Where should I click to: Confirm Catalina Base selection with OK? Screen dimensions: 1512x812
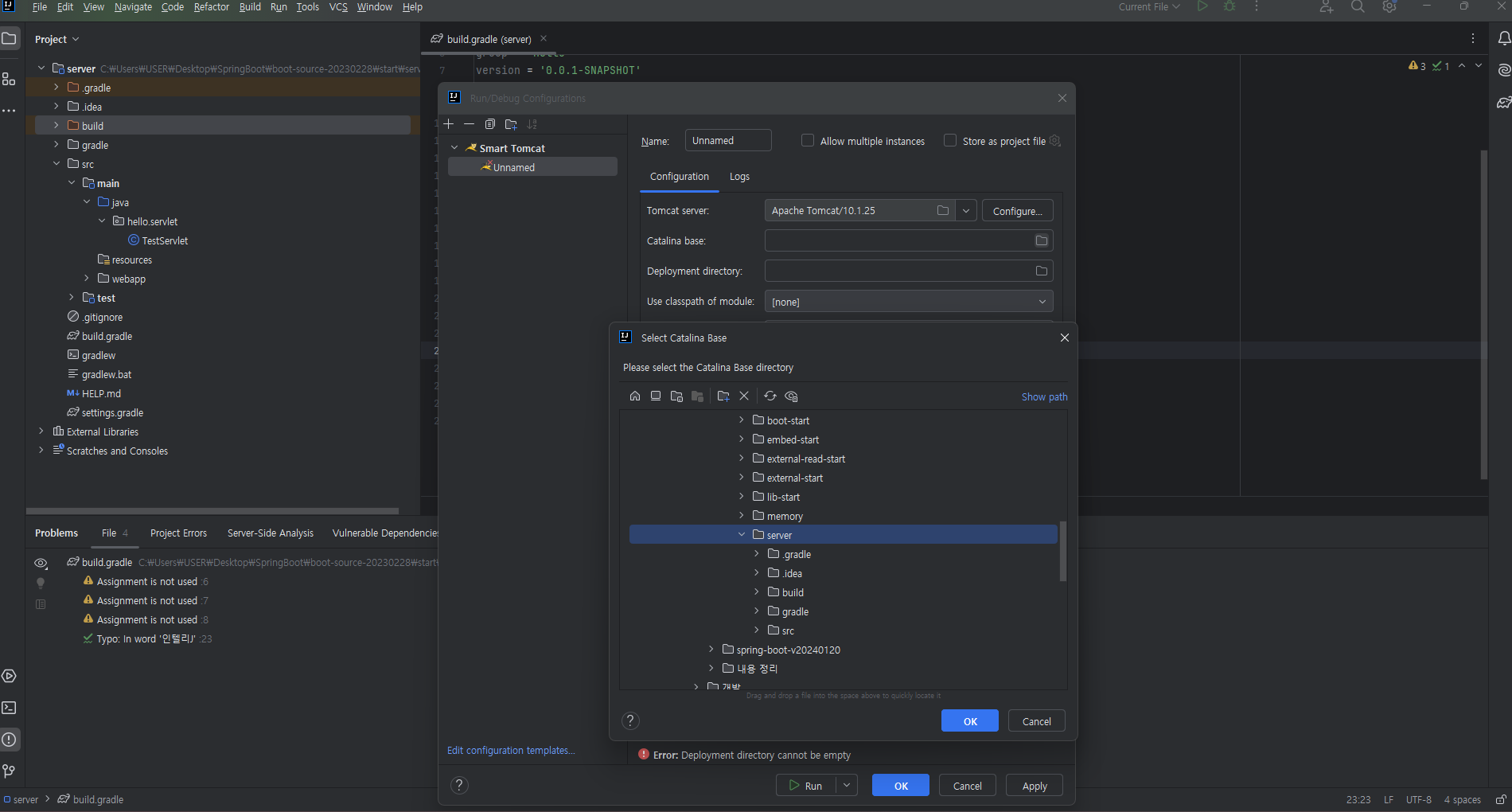pos(970,721)
